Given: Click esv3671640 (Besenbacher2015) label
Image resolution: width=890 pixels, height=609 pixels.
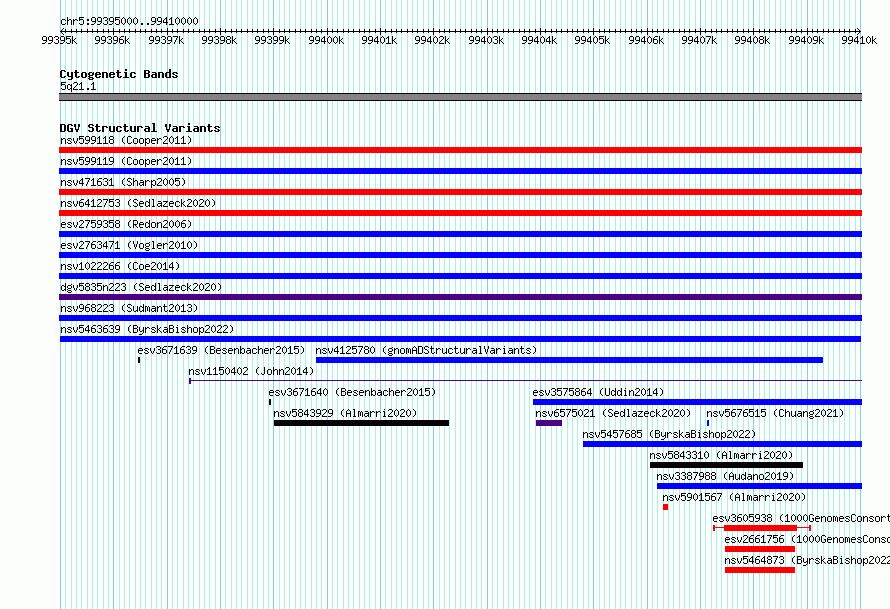Looking at the screenshot, I should (352, 392).
